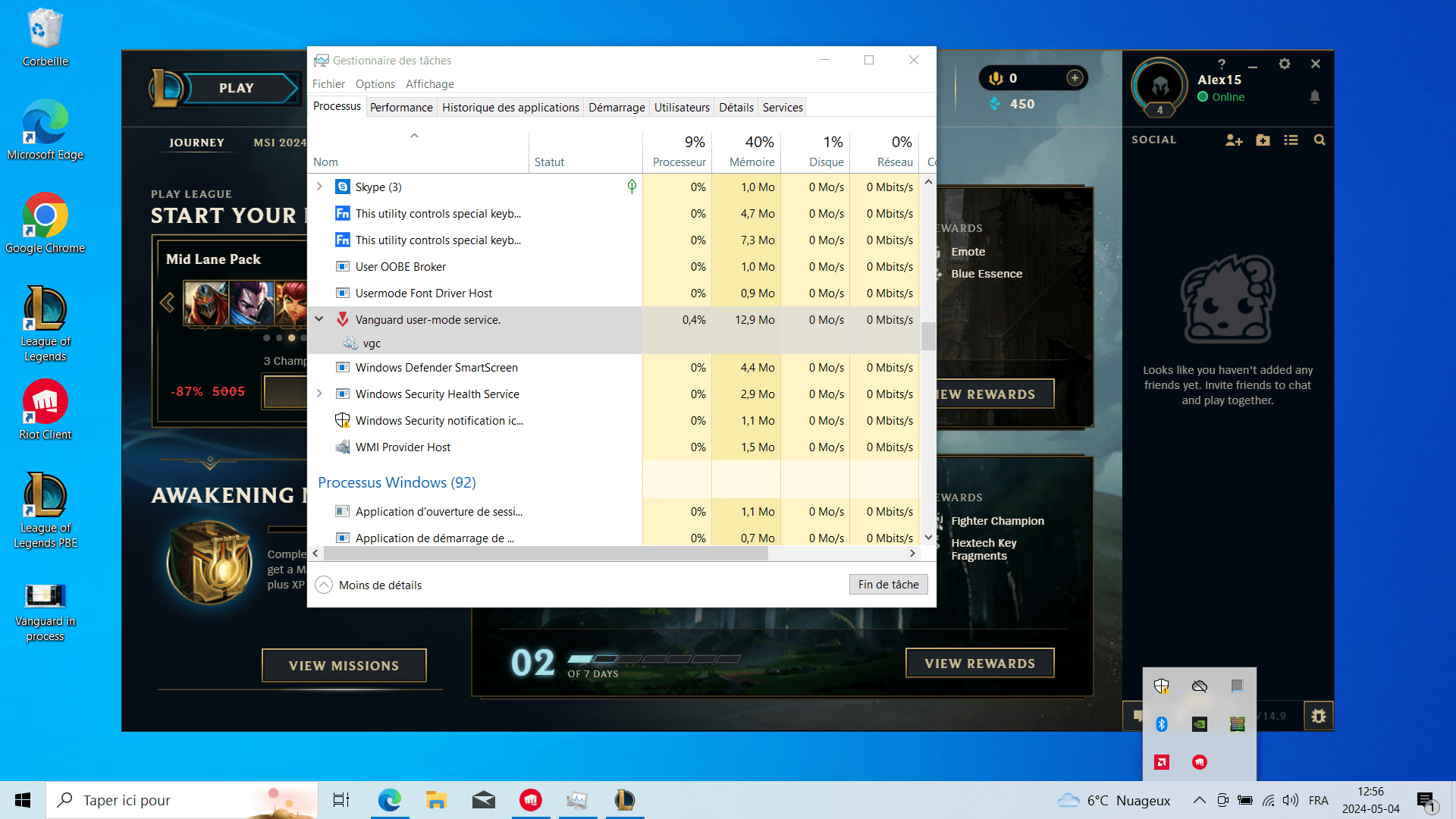The image size is (1456, 819).
Task: Switch to Services tab
Action: point(783,107)
